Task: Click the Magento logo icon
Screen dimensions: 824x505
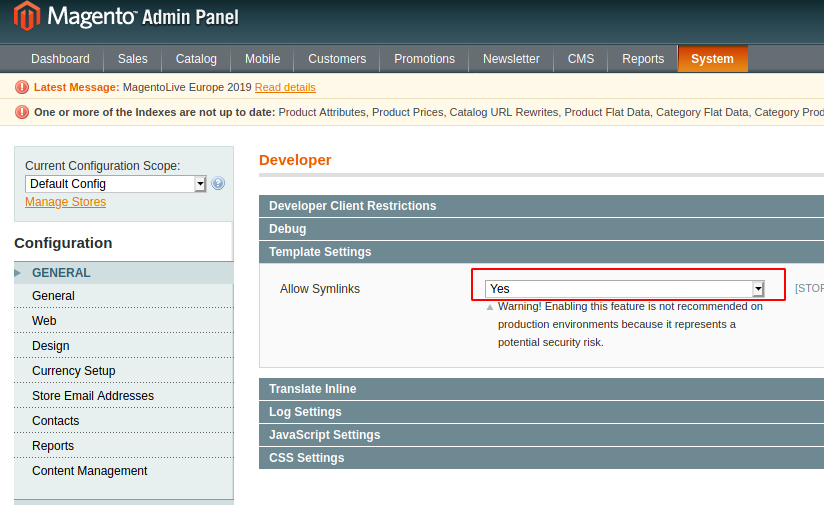Action: point(27,16)
